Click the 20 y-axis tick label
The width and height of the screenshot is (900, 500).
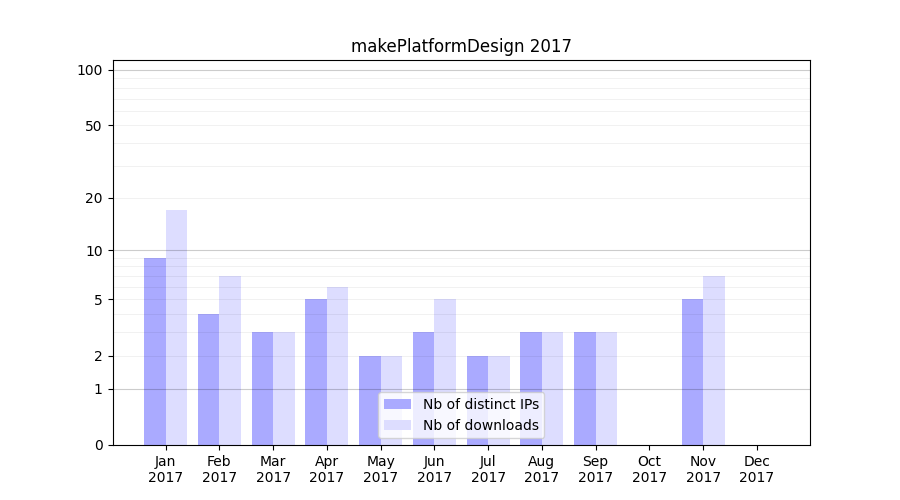click(x=94, y=198)
